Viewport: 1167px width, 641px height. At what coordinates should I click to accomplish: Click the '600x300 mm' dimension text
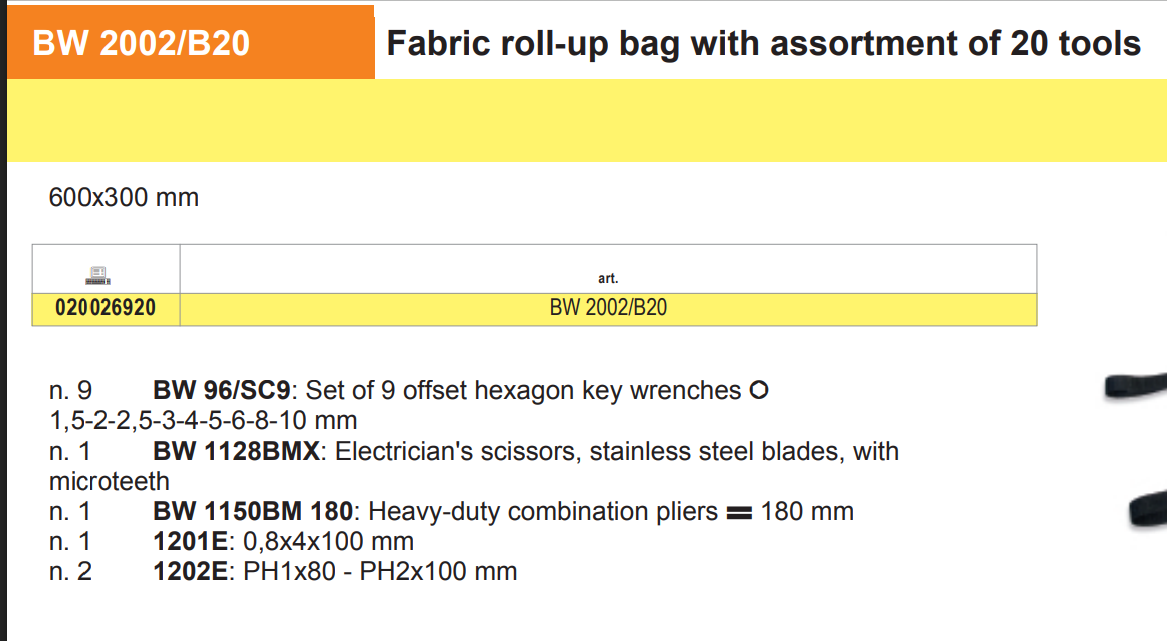[124, 198]
